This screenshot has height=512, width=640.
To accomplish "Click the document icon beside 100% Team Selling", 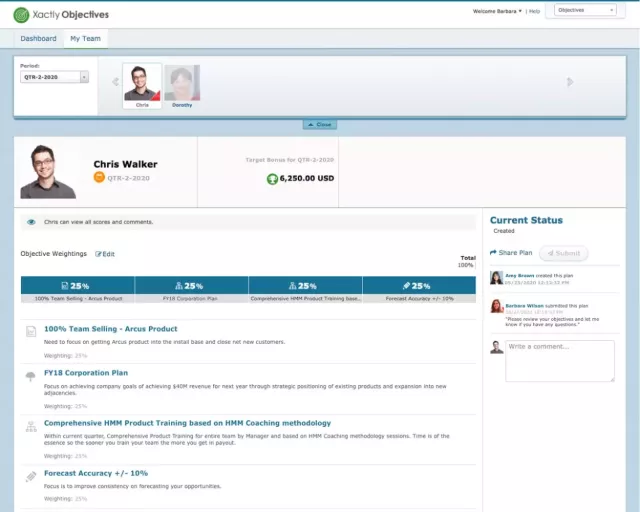I will 31,331.
